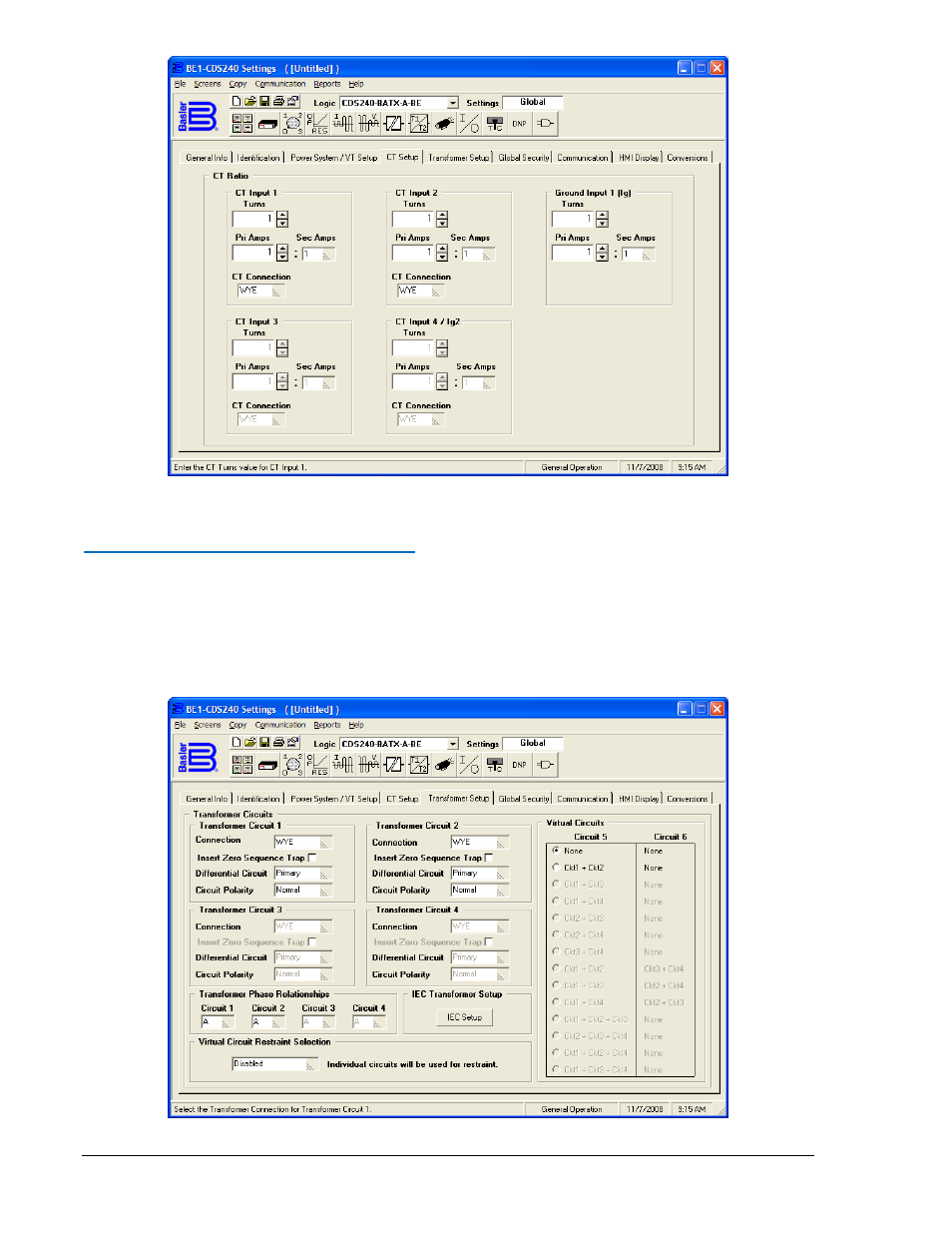This screenshot has height=1233, width=952.
Task: Increase the CT Input 1 Turns value
Action: (282, 215)
